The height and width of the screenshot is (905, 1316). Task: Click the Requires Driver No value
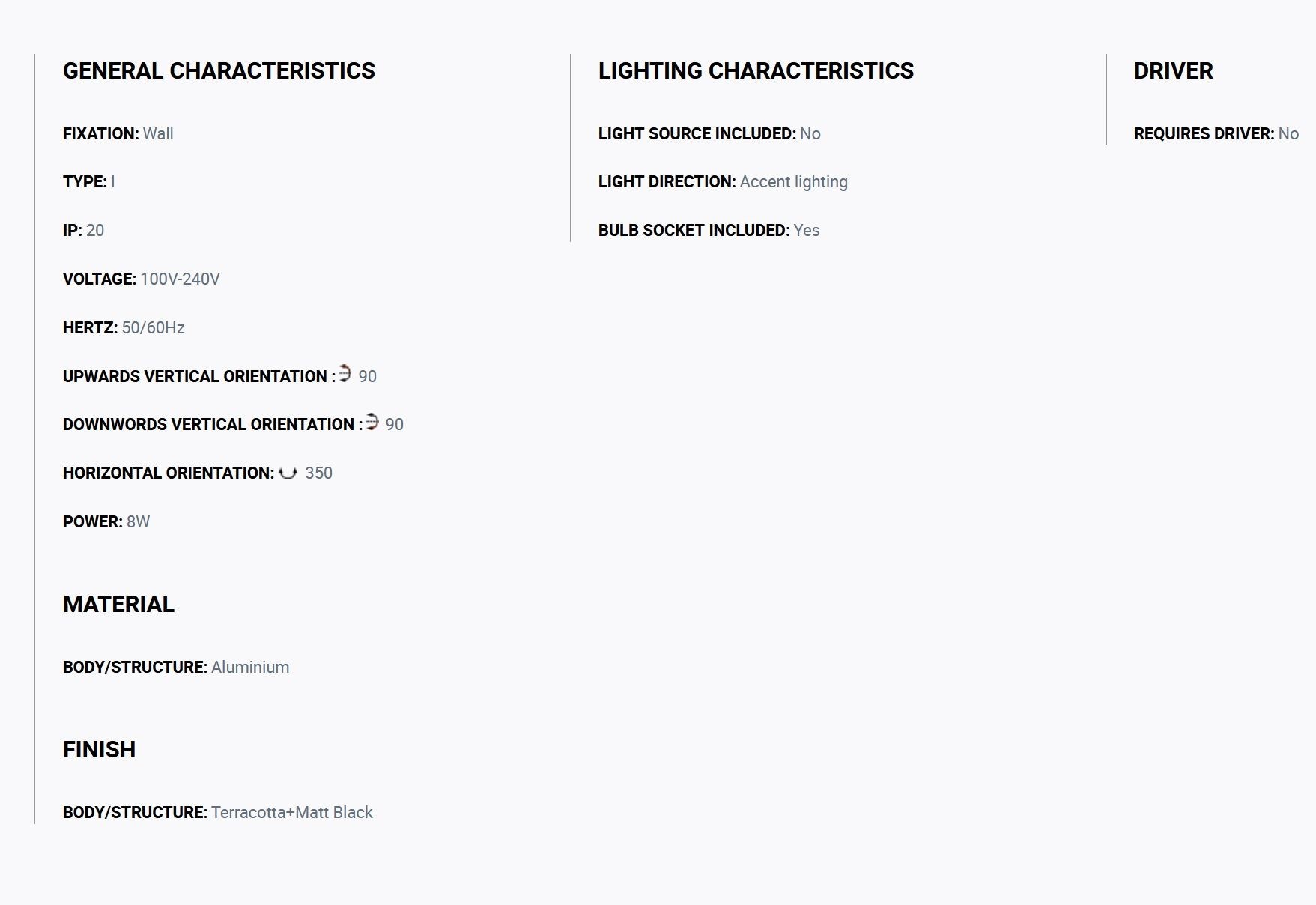pyautogui.click(x=1288, y=133)
